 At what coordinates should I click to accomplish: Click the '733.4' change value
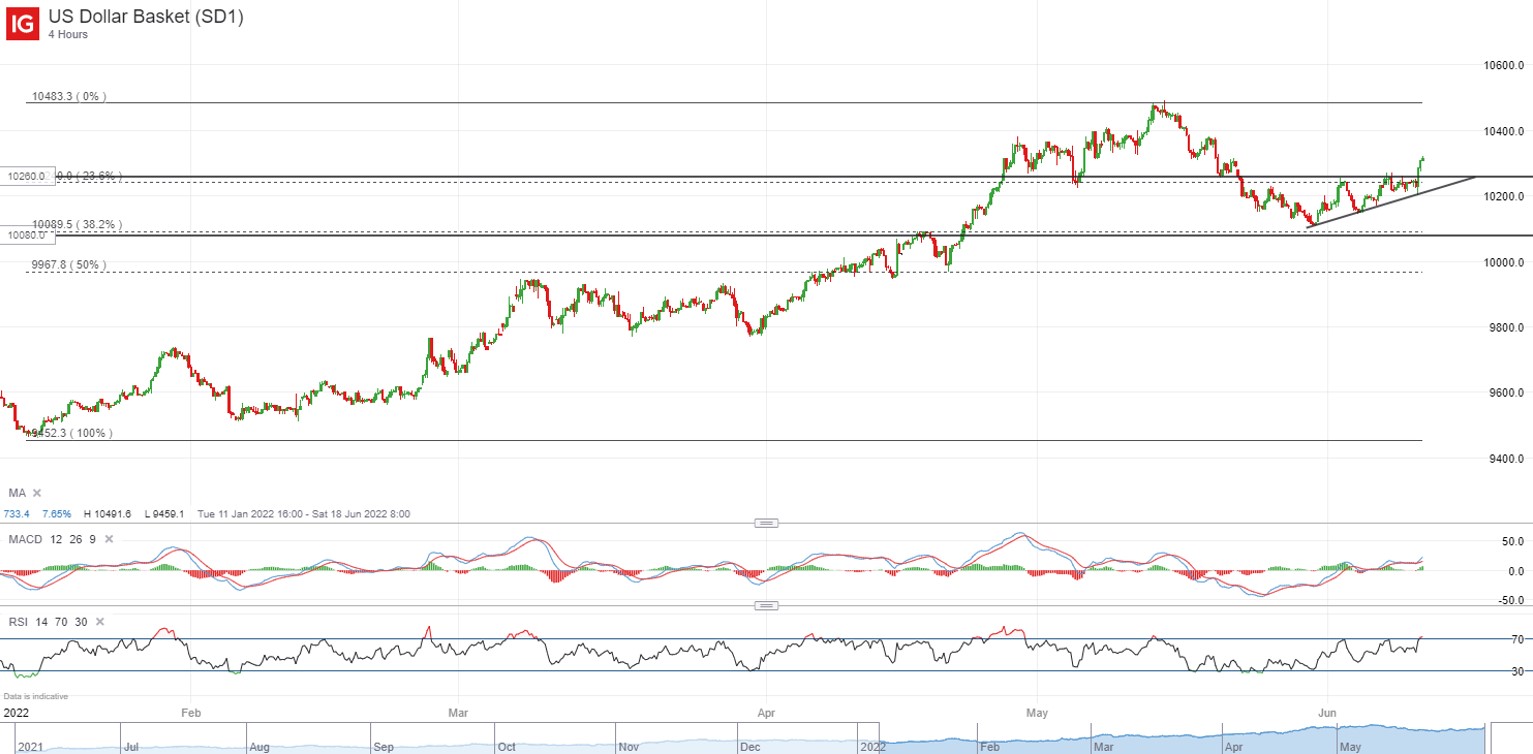point(17,513)
